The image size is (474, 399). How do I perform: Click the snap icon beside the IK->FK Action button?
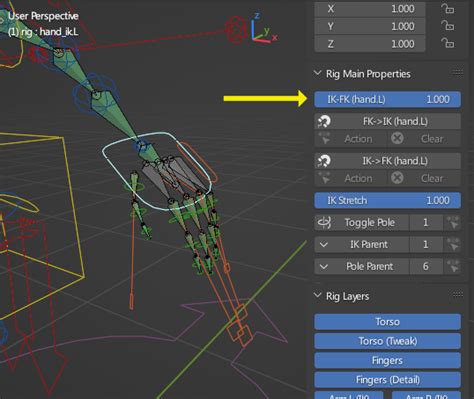(324, 178)
